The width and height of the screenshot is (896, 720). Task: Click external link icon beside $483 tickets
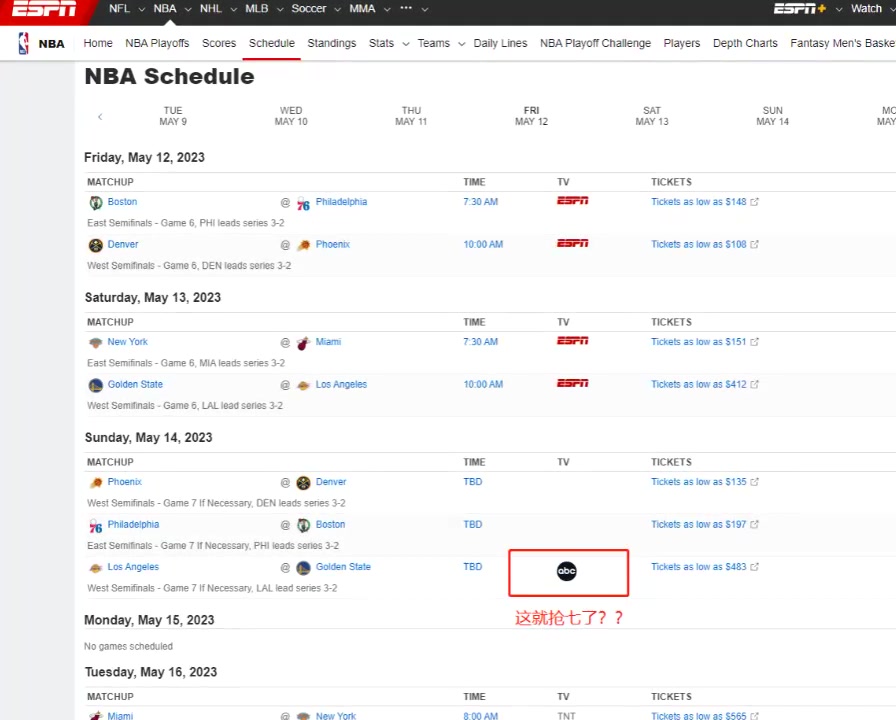754,567
